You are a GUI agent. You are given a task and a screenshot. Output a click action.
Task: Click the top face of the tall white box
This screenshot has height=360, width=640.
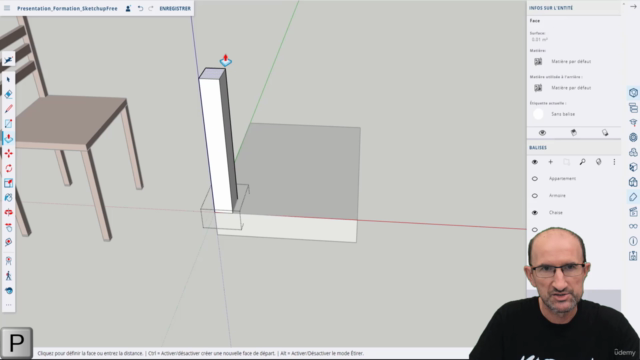[212, 74]
